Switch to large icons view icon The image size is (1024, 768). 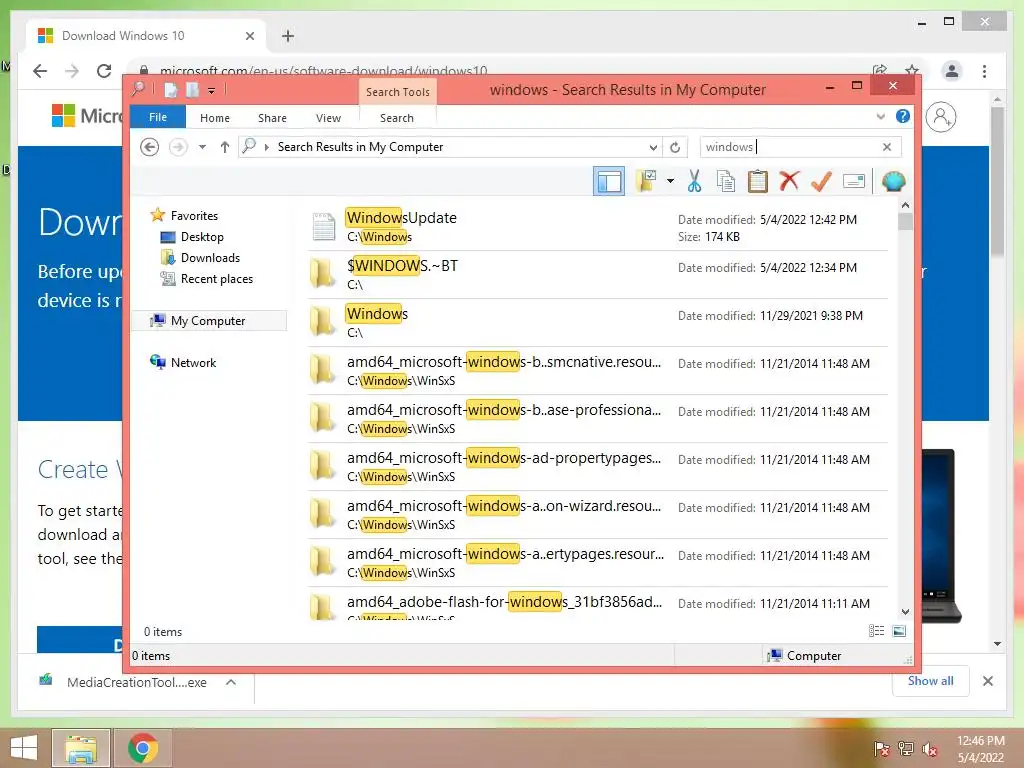pyautogui.click(x=899, y=631)
